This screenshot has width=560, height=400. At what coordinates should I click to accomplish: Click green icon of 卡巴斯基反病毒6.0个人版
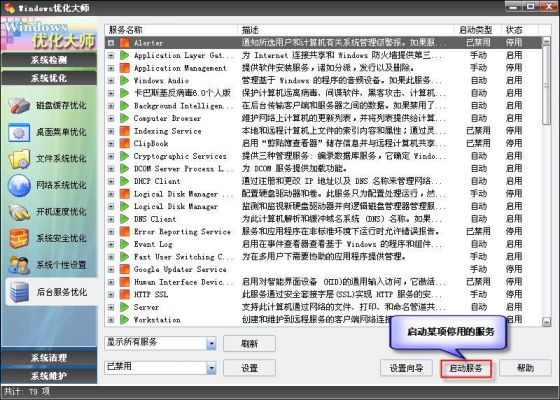point(125,93)
